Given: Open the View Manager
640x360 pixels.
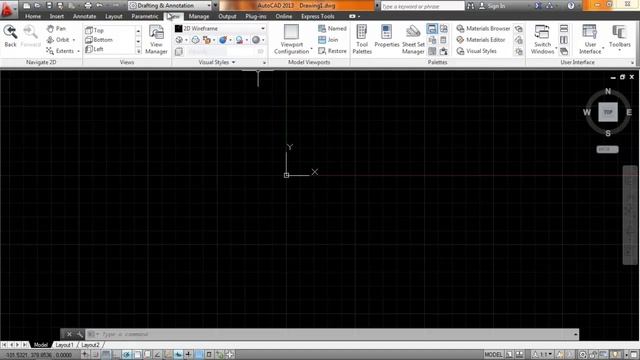Looking at the screenshot, I should point(156,40).
